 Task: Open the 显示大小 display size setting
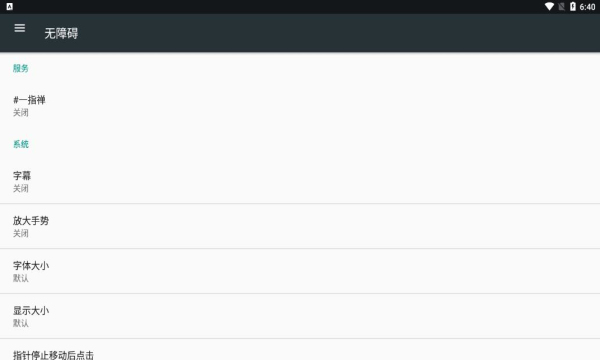pos(300,316)
